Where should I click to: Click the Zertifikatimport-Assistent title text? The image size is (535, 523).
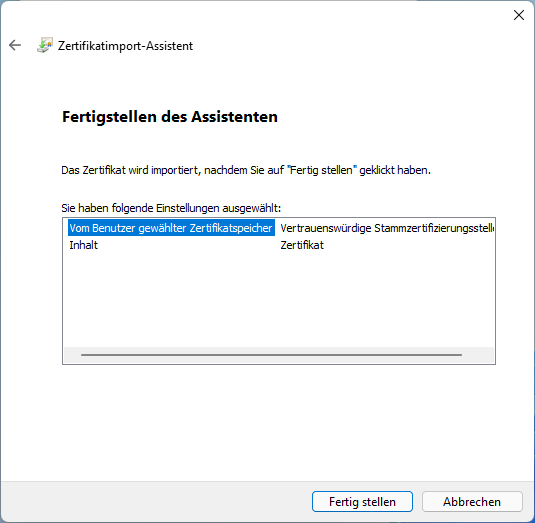click(x=125, y=46)
